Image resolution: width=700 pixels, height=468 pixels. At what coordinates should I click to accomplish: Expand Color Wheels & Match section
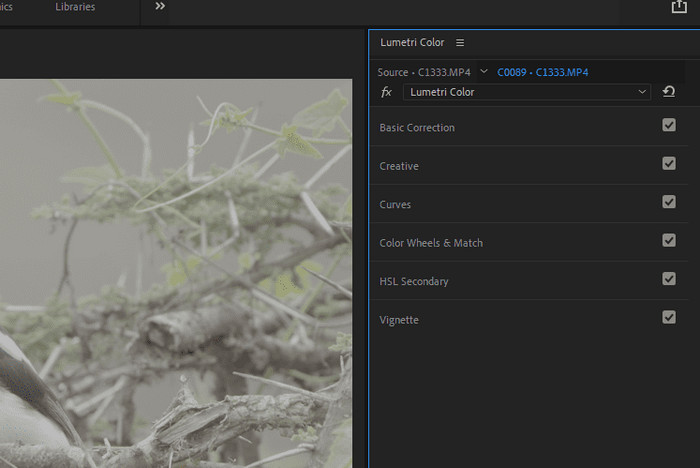pos(431,243)
